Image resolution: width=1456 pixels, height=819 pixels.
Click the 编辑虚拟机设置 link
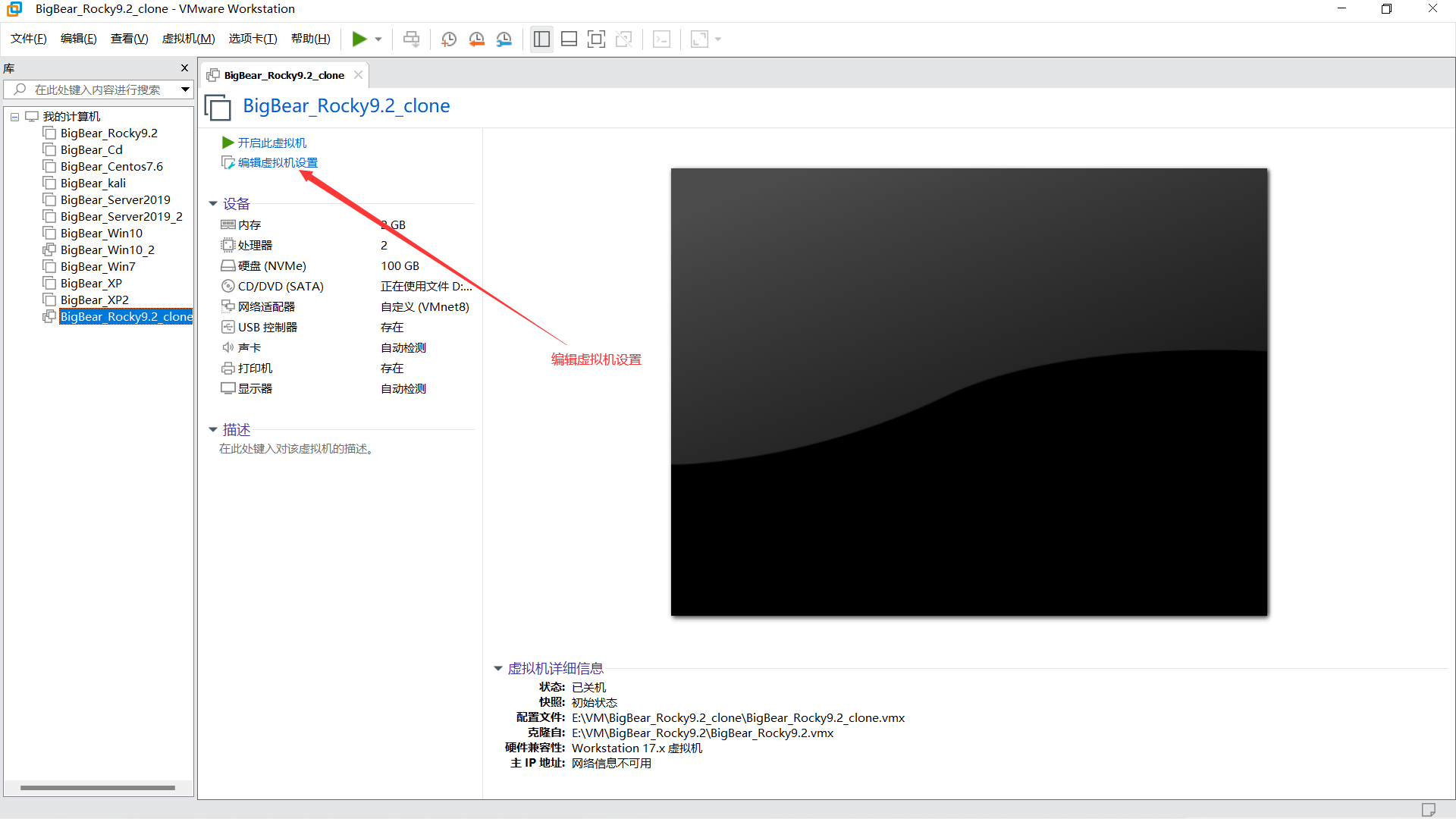pos(278,163)
